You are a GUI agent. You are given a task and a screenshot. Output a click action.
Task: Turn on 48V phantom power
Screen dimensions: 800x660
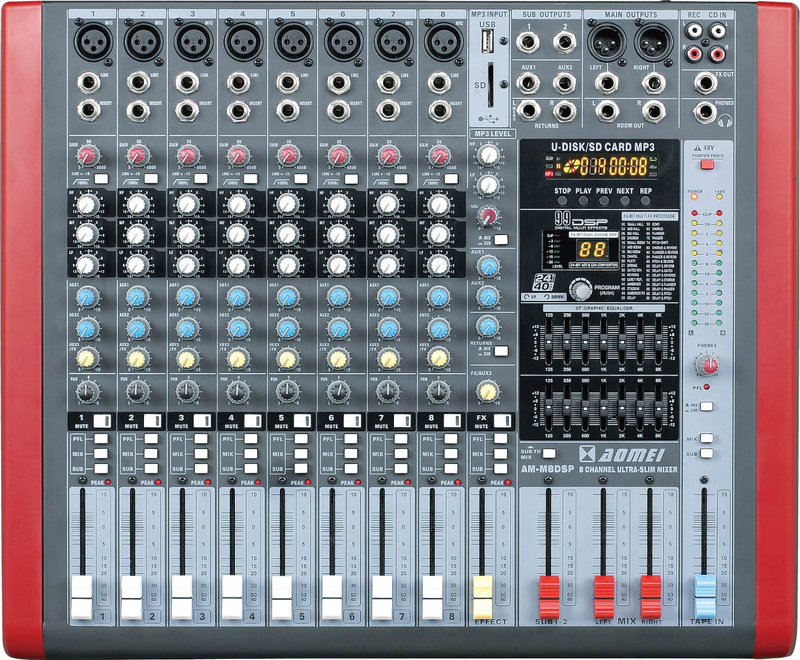click(x=707, y=164)
